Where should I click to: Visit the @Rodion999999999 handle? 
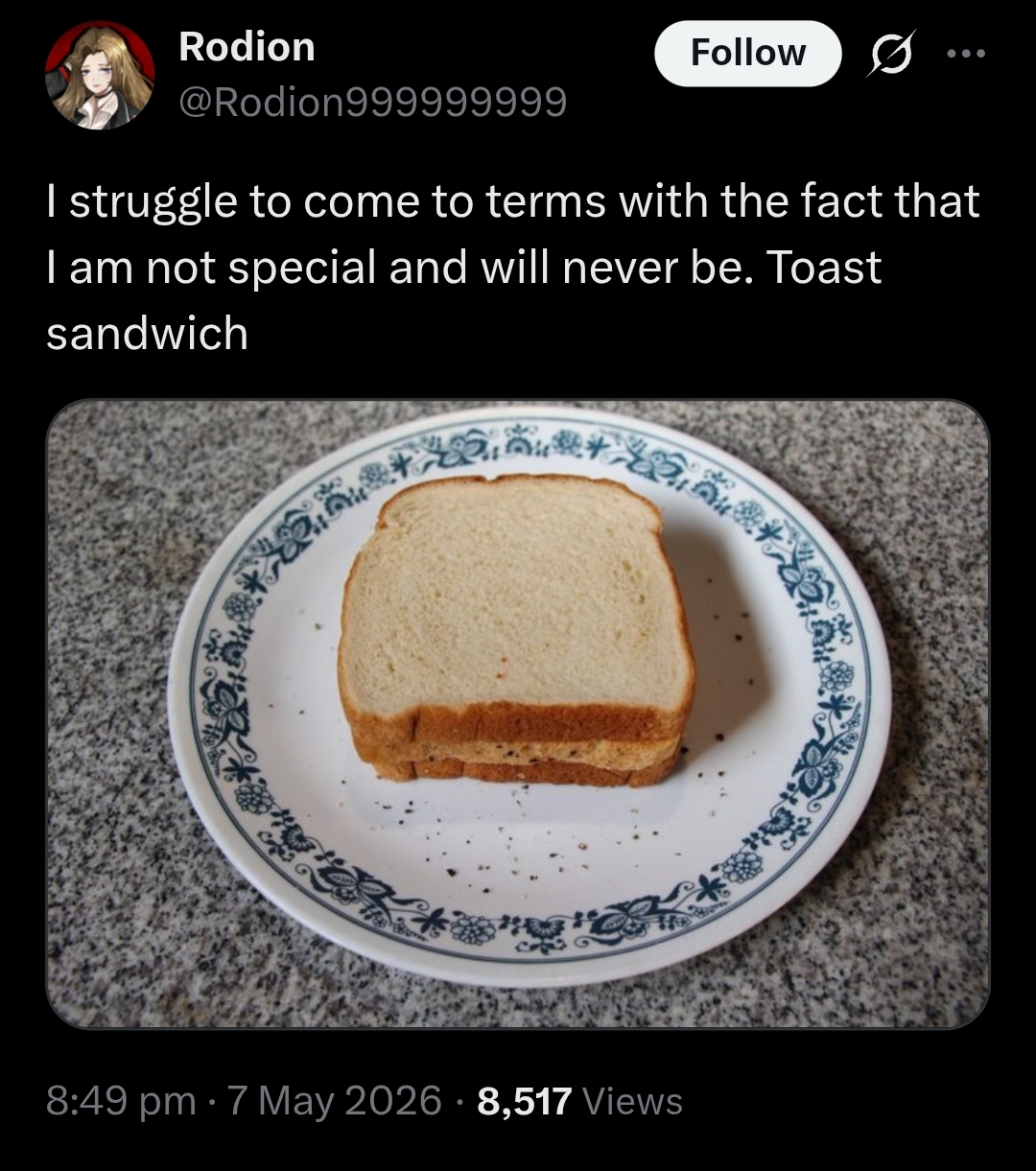372,101
